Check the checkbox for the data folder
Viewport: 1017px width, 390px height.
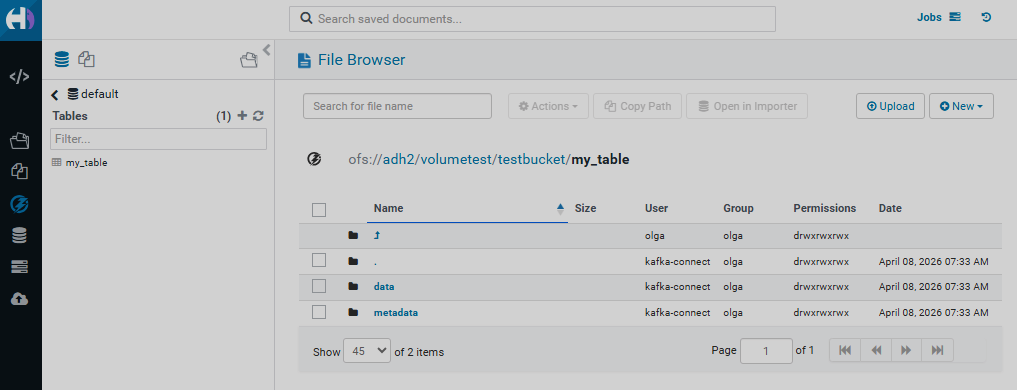[318, 286]
